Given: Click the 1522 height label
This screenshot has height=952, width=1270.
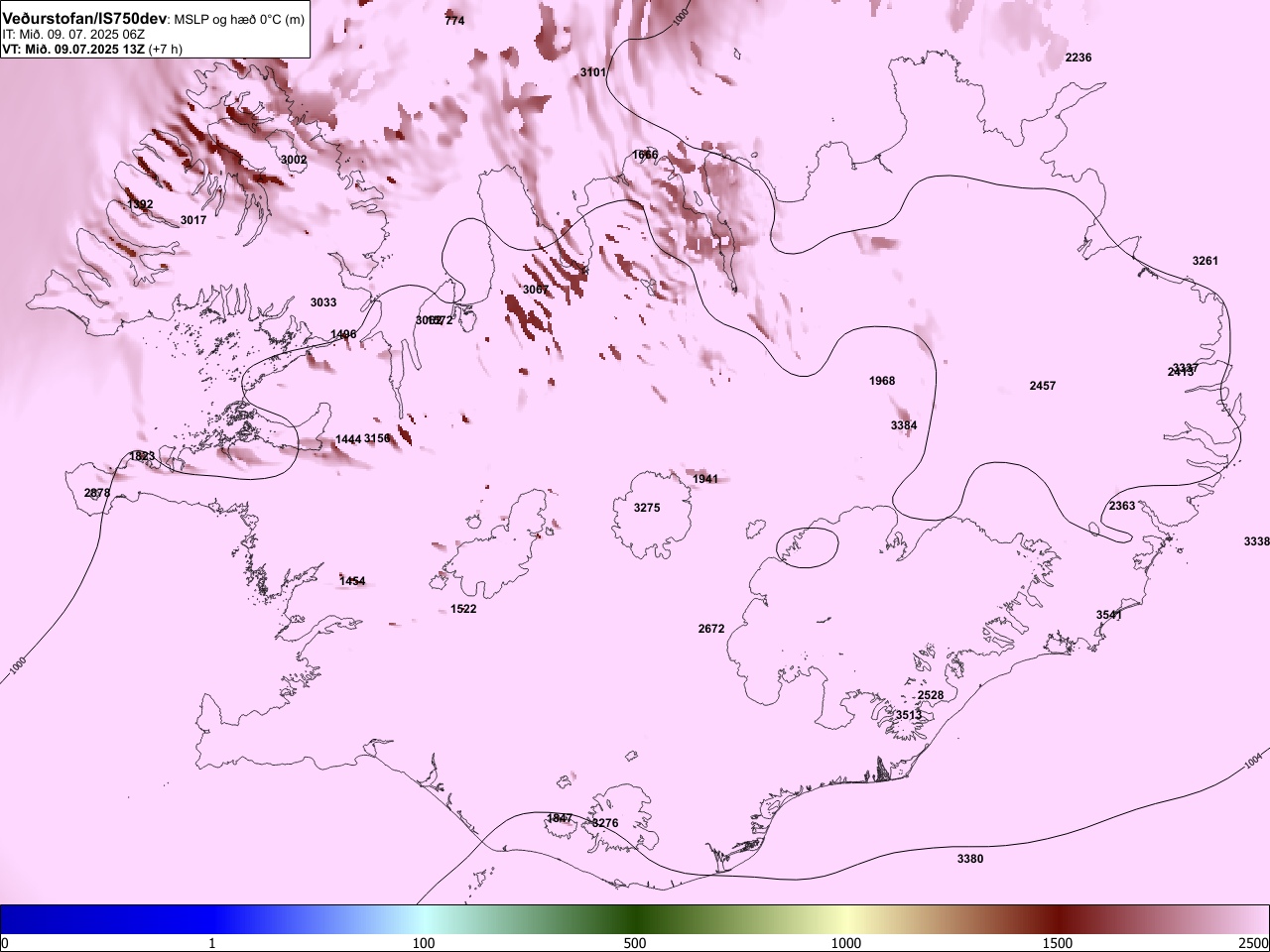Looking at the screenshot, I should pyautogui.click(x=463, y=609).
